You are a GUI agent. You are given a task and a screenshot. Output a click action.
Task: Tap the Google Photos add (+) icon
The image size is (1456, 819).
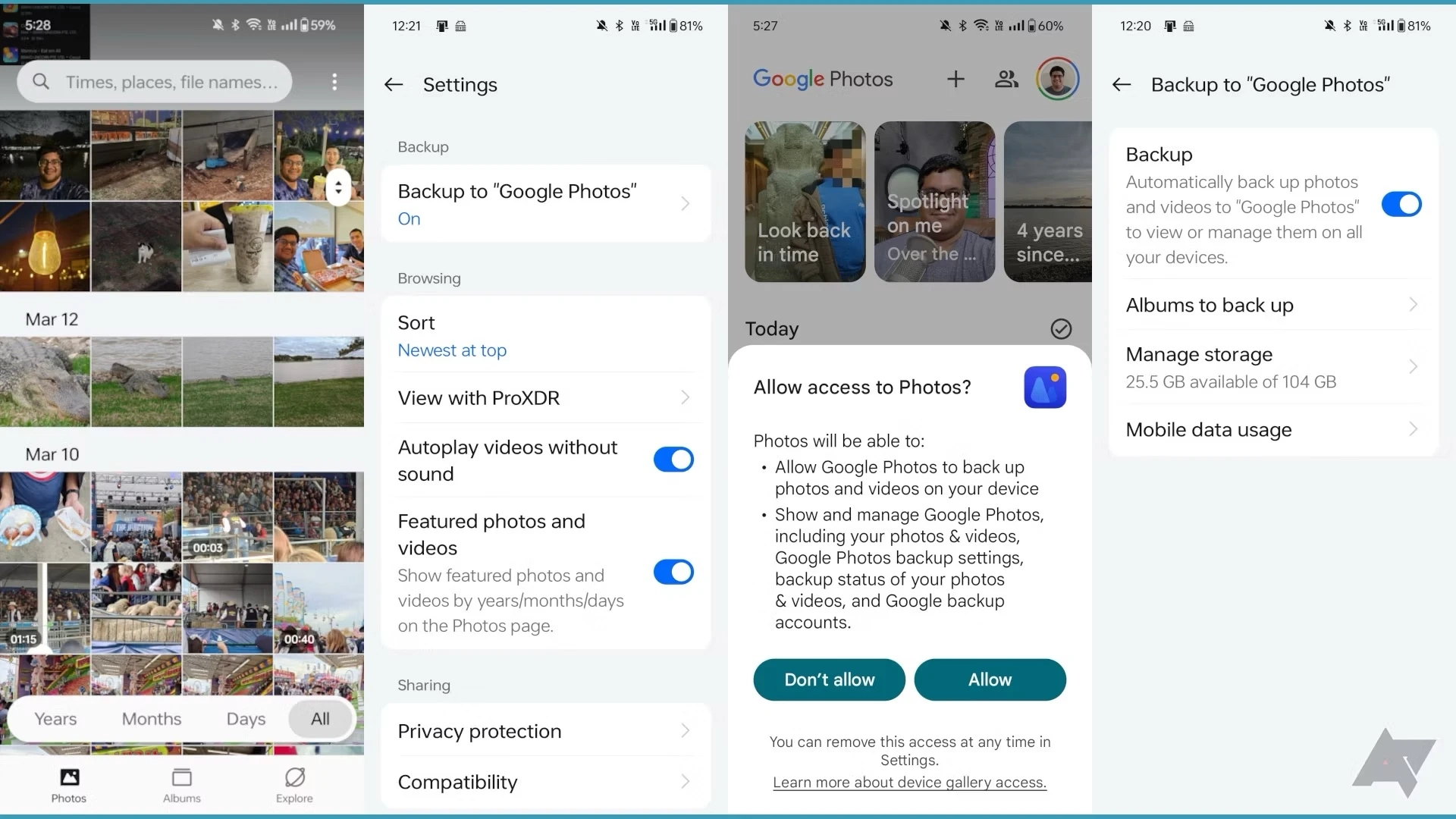(955, 79)
